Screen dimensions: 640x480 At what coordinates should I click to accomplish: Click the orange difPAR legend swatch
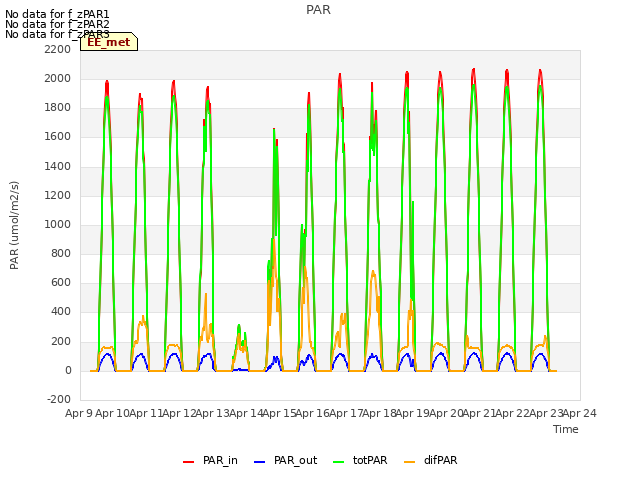pos(409,461)
